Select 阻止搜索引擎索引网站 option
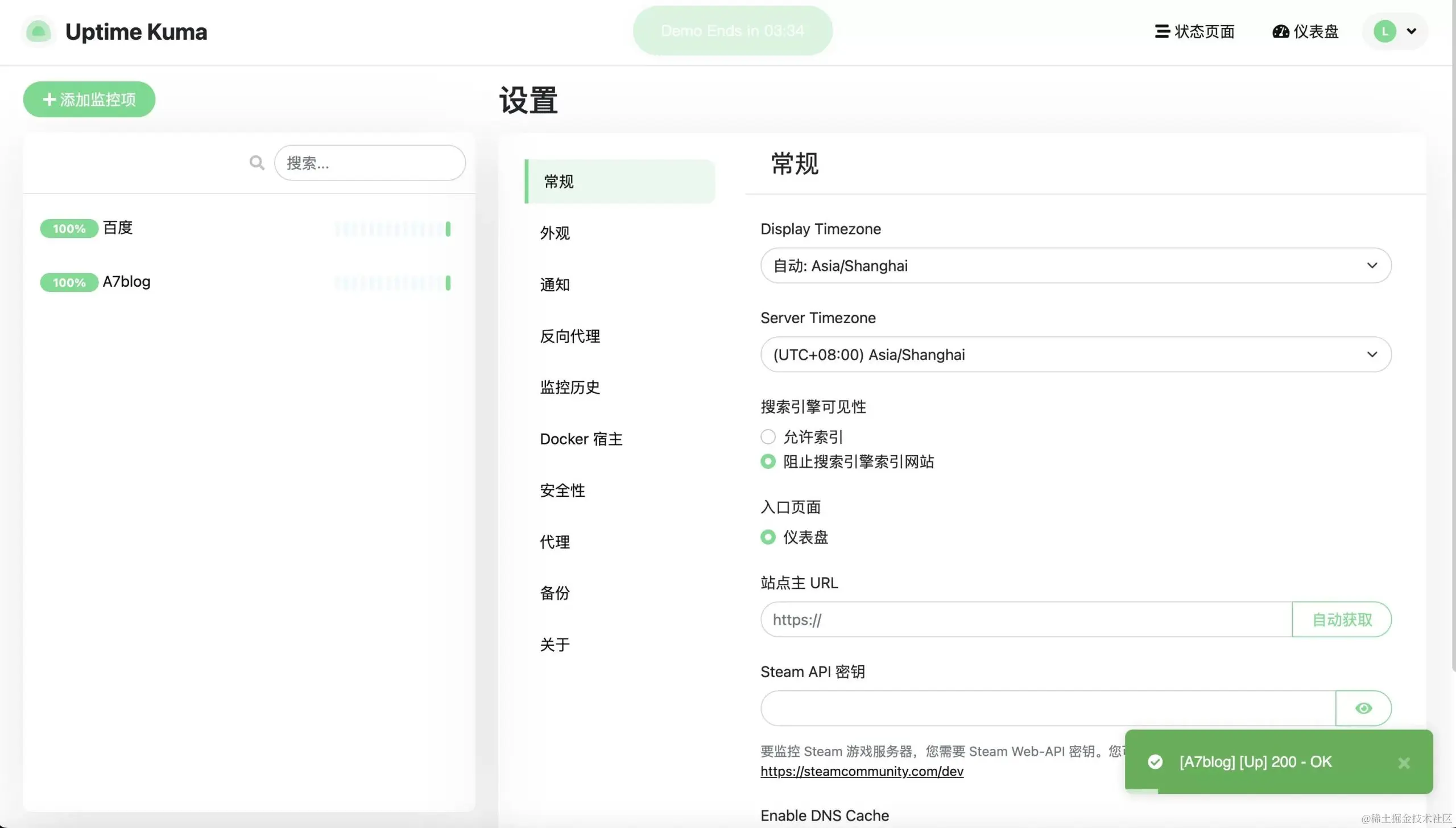The width and height of the screenshot is (1456, 828). tap(767, 462)
